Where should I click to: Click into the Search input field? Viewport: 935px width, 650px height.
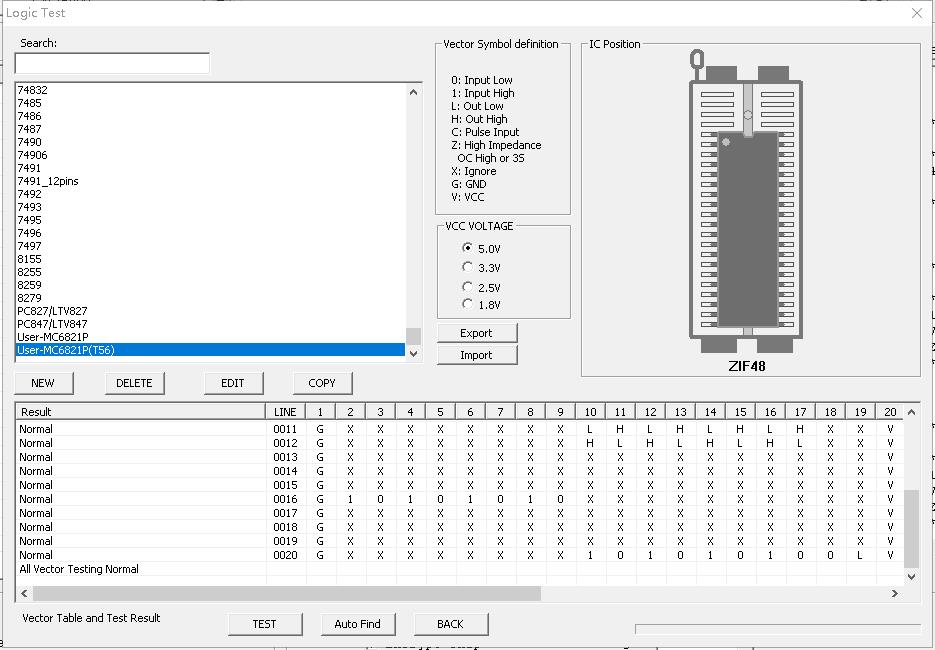[x=112, y=64]
